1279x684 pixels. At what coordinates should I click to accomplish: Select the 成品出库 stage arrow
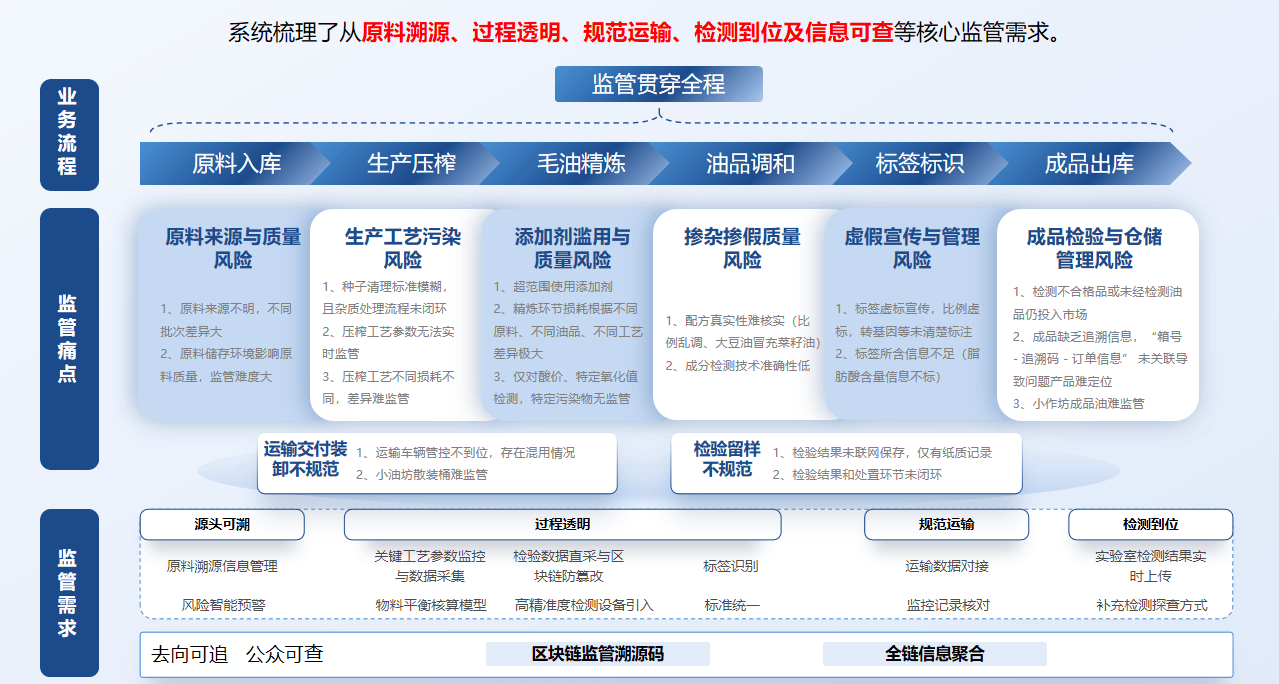pyautogui.click(x=1089, y=164)
